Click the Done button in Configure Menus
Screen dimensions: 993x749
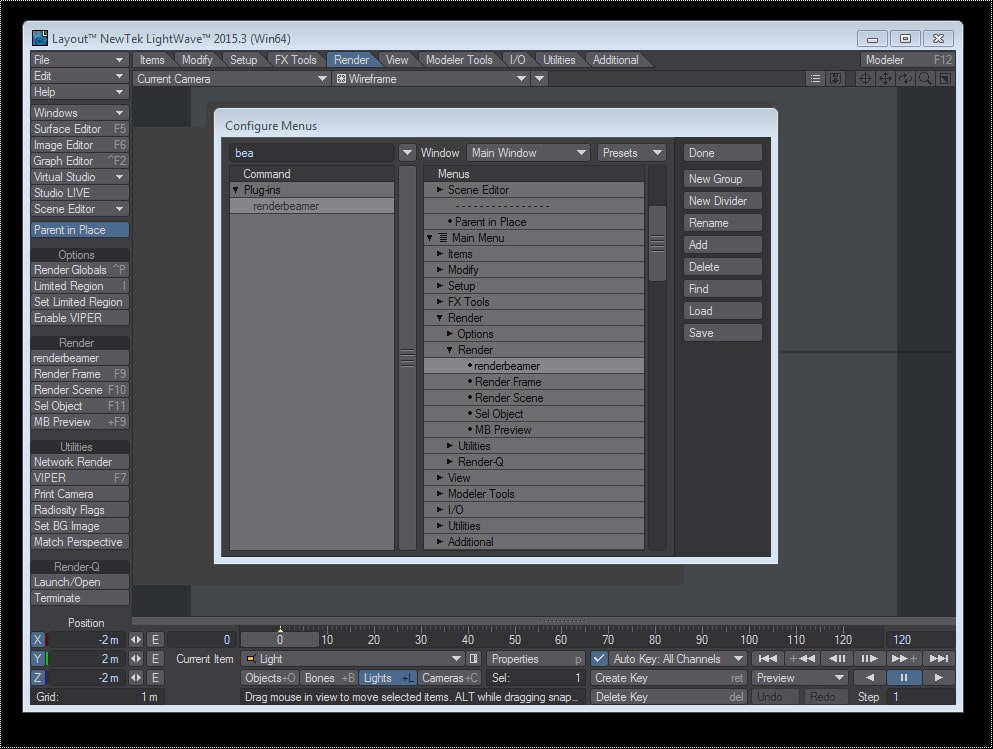click(x=722, y=152)
